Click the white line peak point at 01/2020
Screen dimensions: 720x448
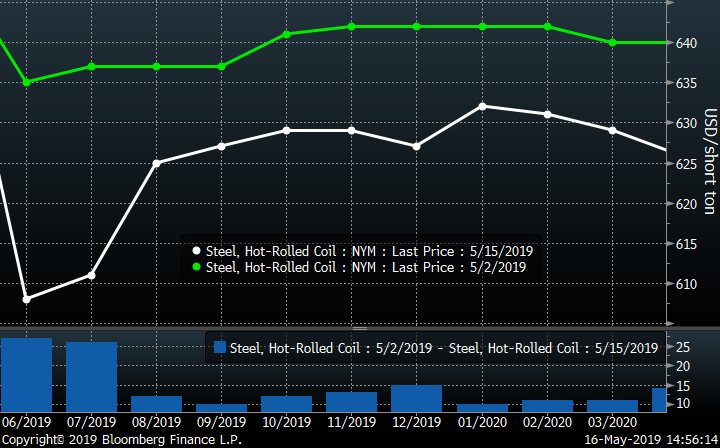click(482, 106)
